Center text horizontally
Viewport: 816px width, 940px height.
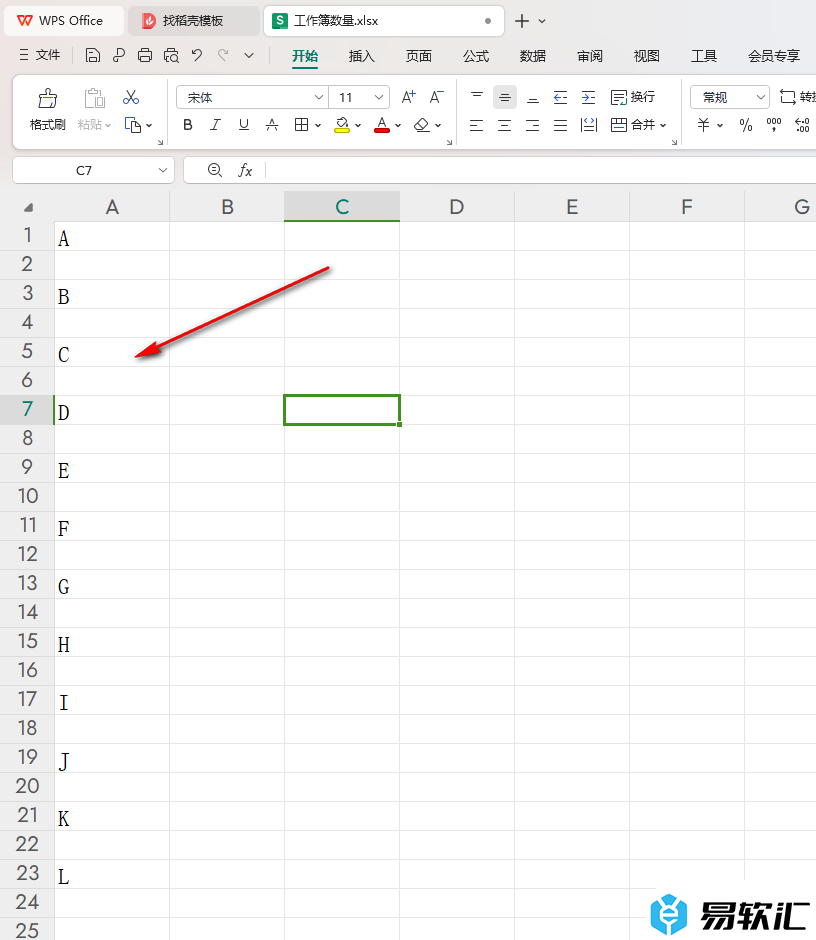505,125
